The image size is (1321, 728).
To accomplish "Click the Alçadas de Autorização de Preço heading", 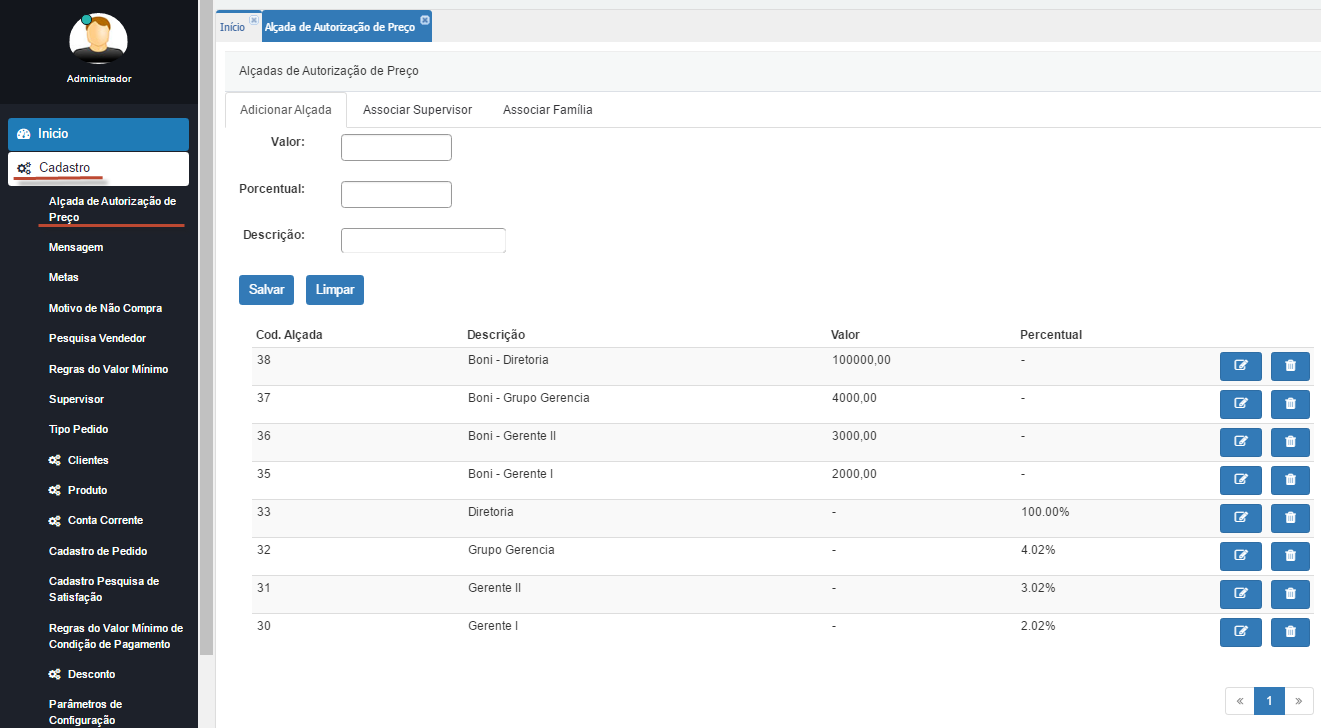I will click(329, 71).
